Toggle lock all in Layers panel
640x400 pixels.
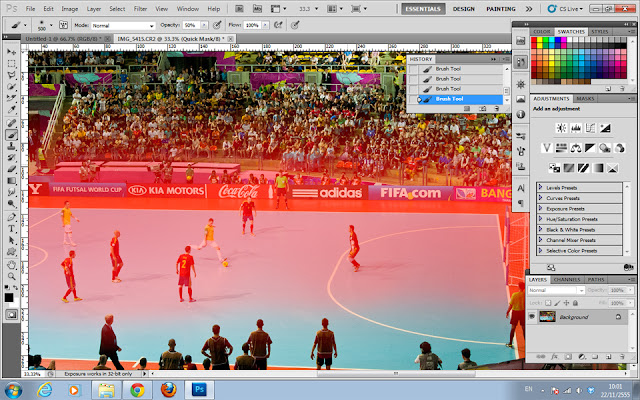click(x=575, y=303)
